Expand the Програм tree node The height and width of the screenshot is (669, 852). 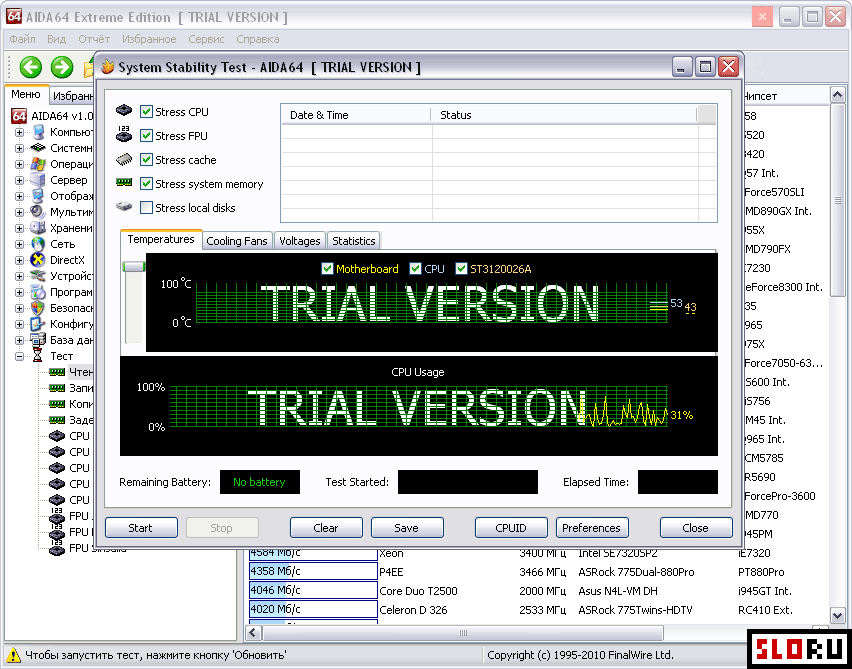coord(20,292)
